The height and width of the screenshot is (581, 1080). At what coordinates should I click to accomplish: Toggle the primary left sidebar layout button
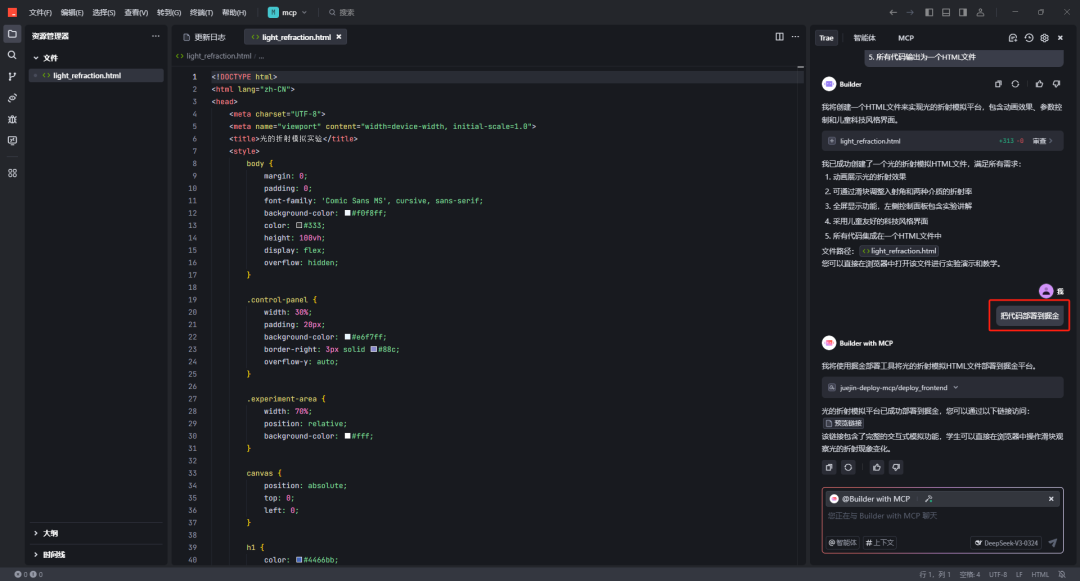point(929,12)
